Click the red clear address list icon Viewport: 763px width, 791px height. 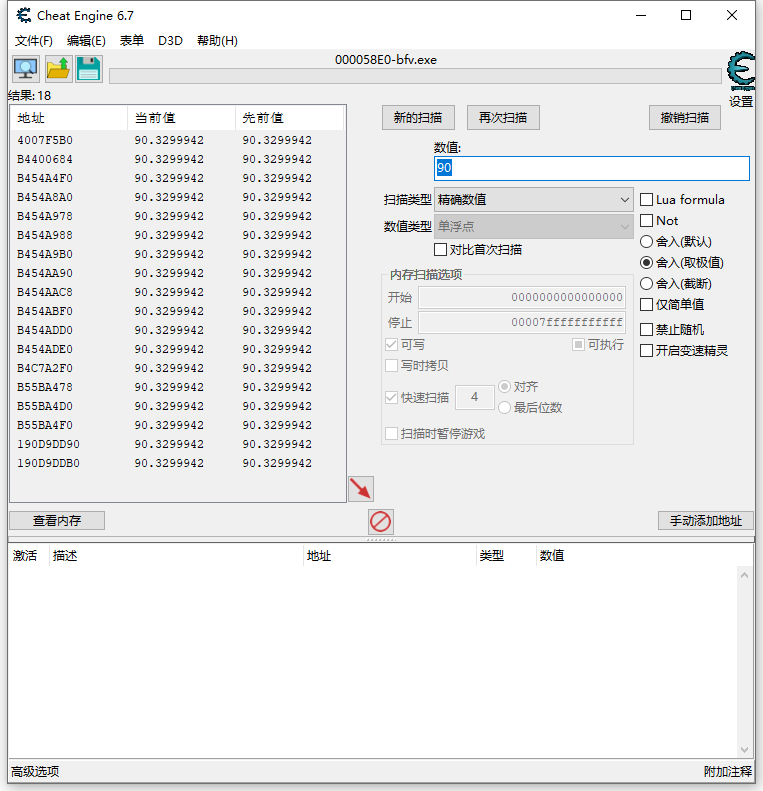[380, 522]
